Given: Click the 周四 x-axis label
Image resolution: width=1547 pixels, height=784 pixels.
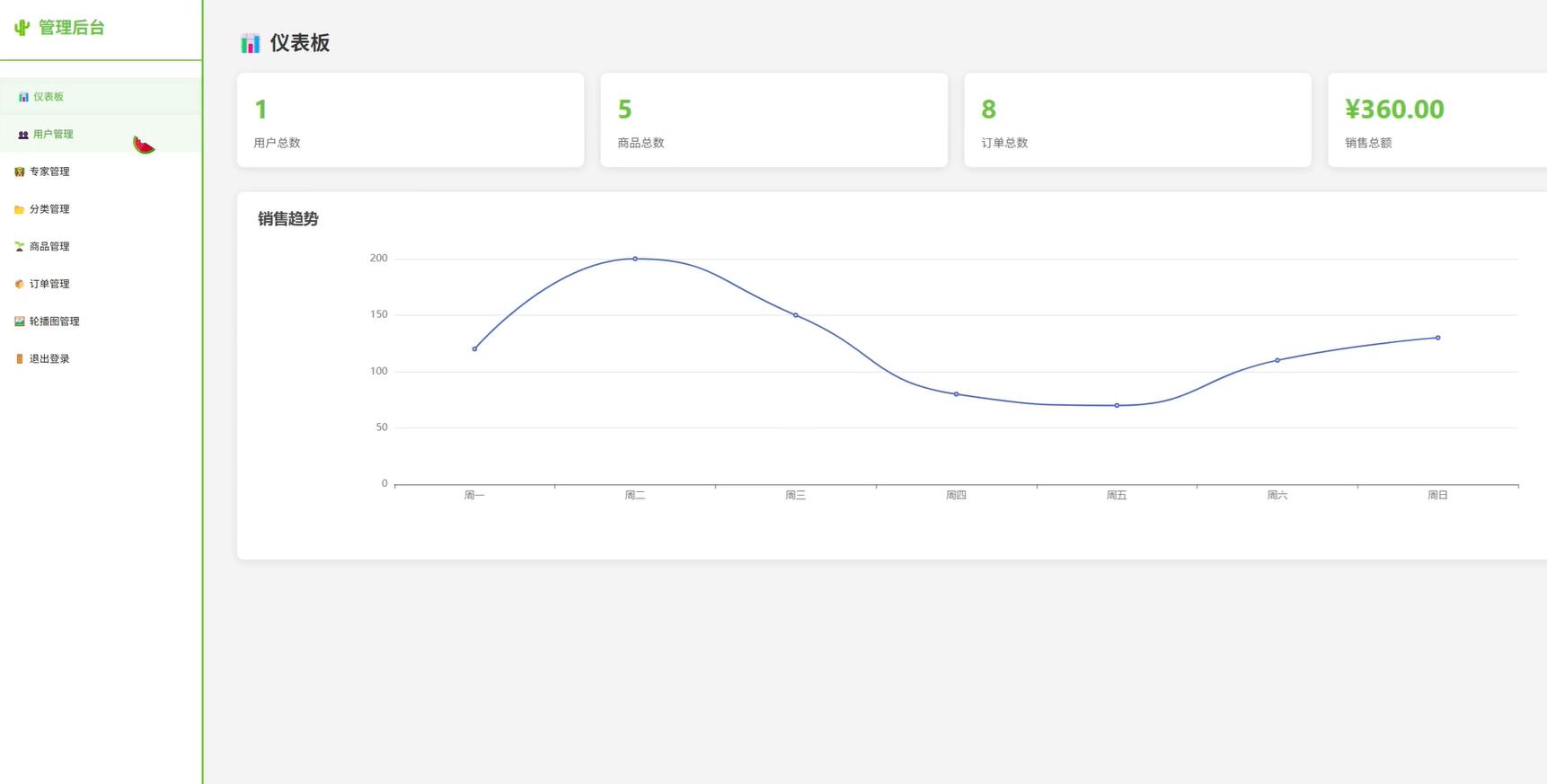Looking at the screenshot, I should (956, 496).
